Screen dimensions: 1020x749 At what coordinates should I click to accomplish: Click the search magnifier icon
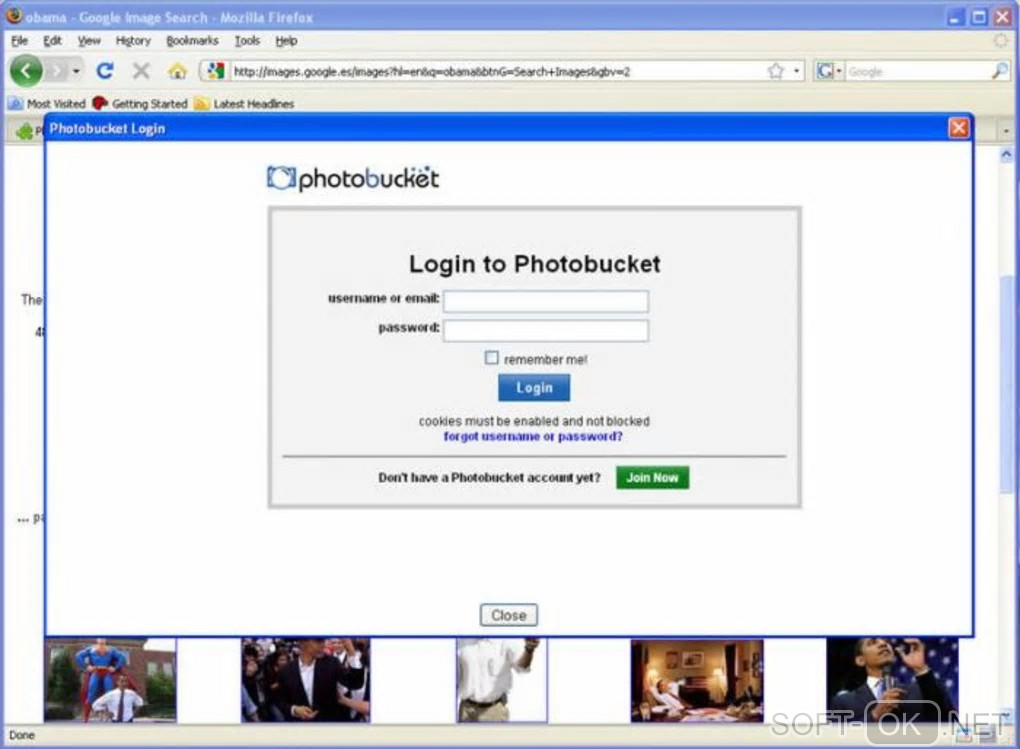click(x=999, y=71)
